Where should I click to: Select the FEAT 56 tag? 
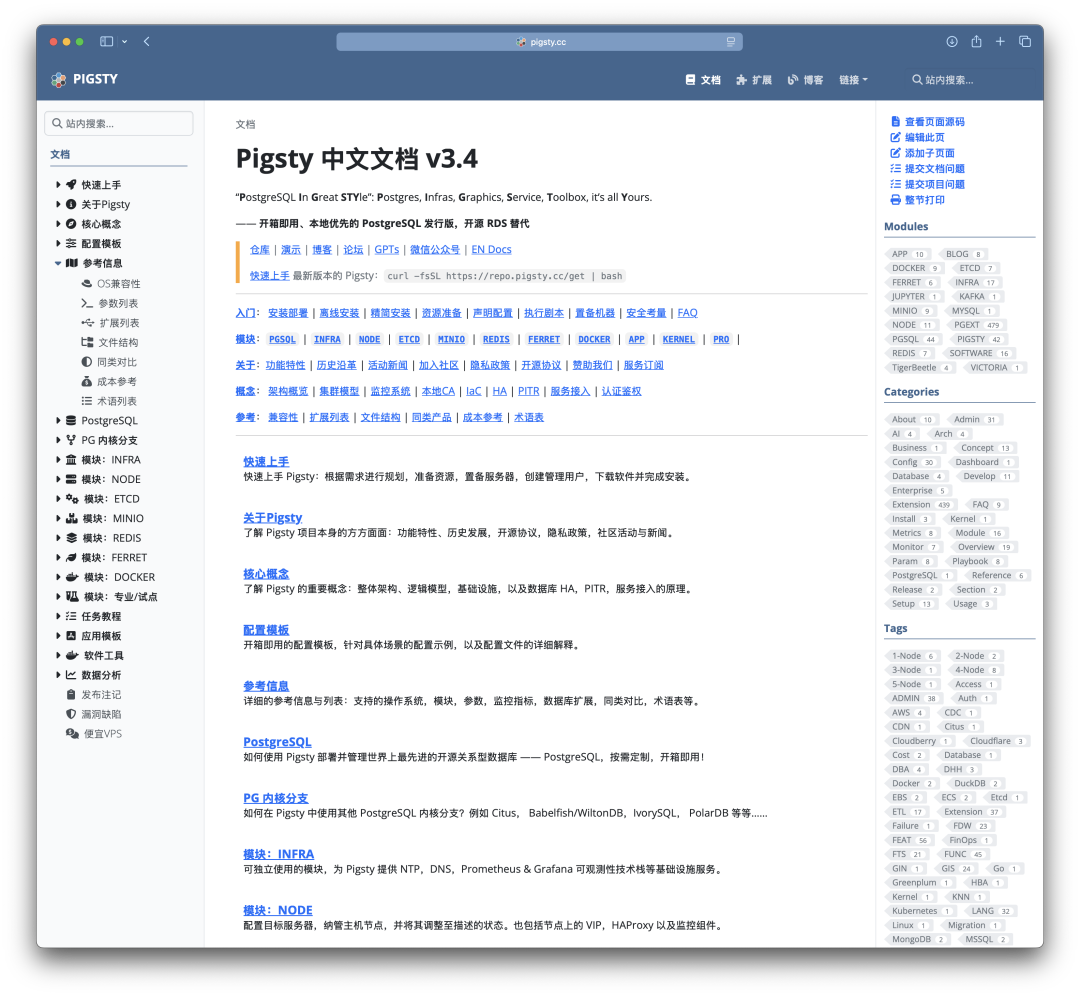click(x=909, y=840)
